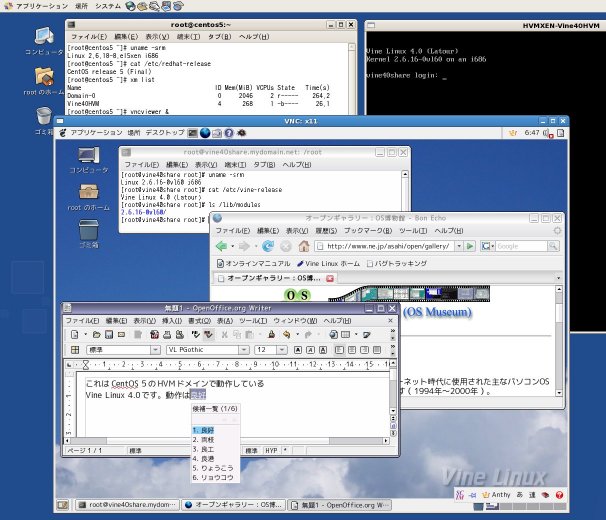Screen dimensions: 606x520
Task: Open paragraph style dropdown showing 標準
Action: pos(155,350)
